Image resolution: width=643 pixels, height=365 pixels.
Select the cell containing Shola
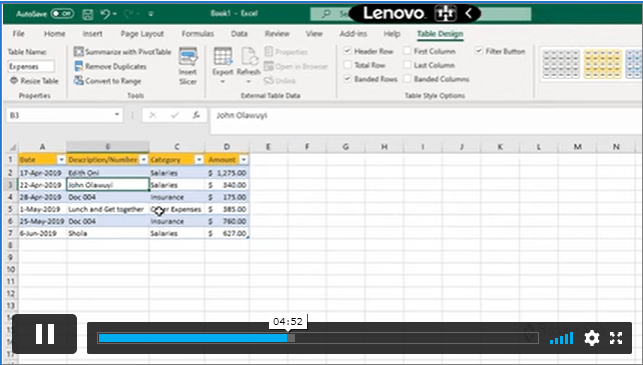tap(108, 233)
